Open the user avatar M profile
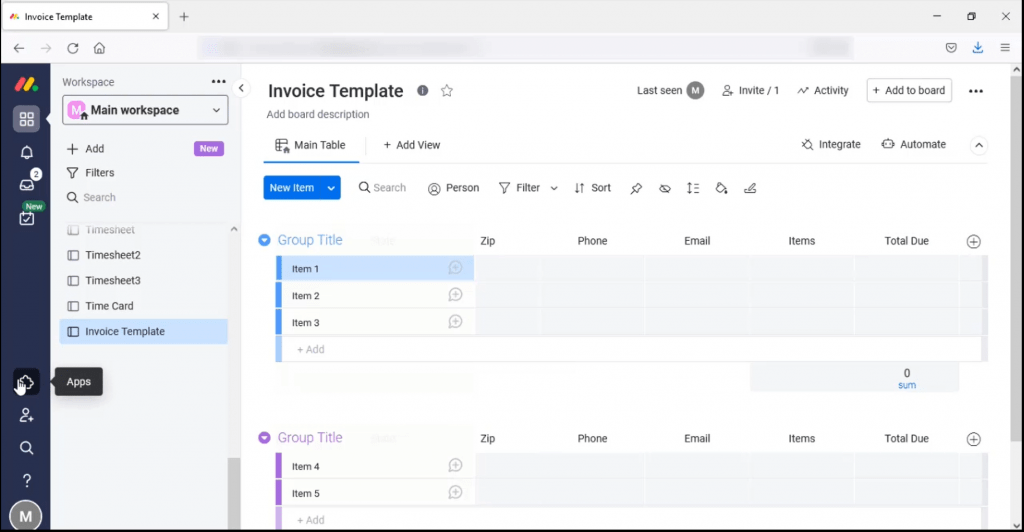1024x532 pixels. [25, 516]
